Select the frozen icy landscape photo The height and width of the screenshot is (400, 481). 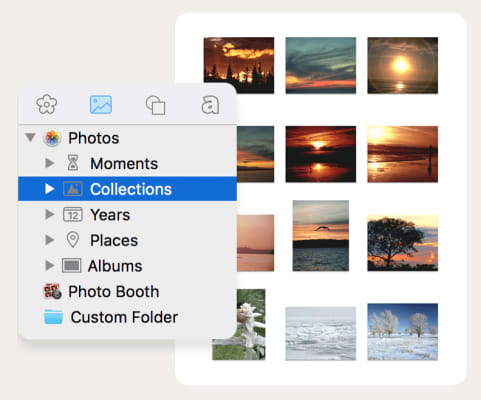(321, 334)
